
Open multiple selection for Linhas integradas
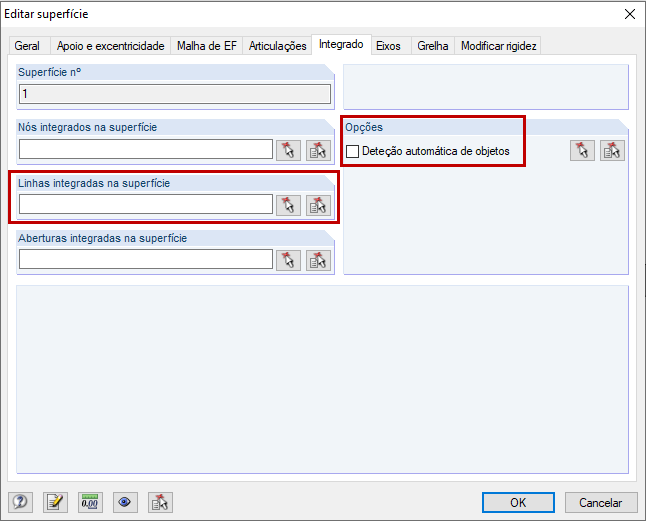click(318, 205)
